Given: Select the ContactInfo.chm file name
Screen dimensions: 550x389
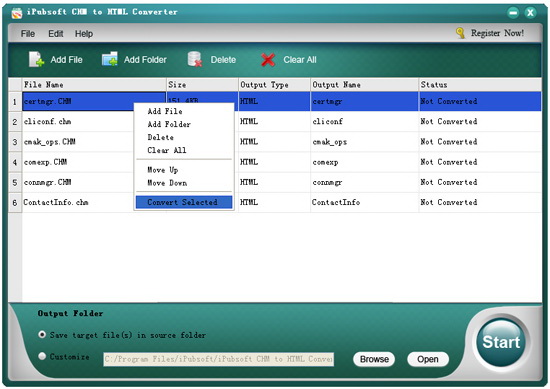Looking at the screenshot, I should (56, 202).
